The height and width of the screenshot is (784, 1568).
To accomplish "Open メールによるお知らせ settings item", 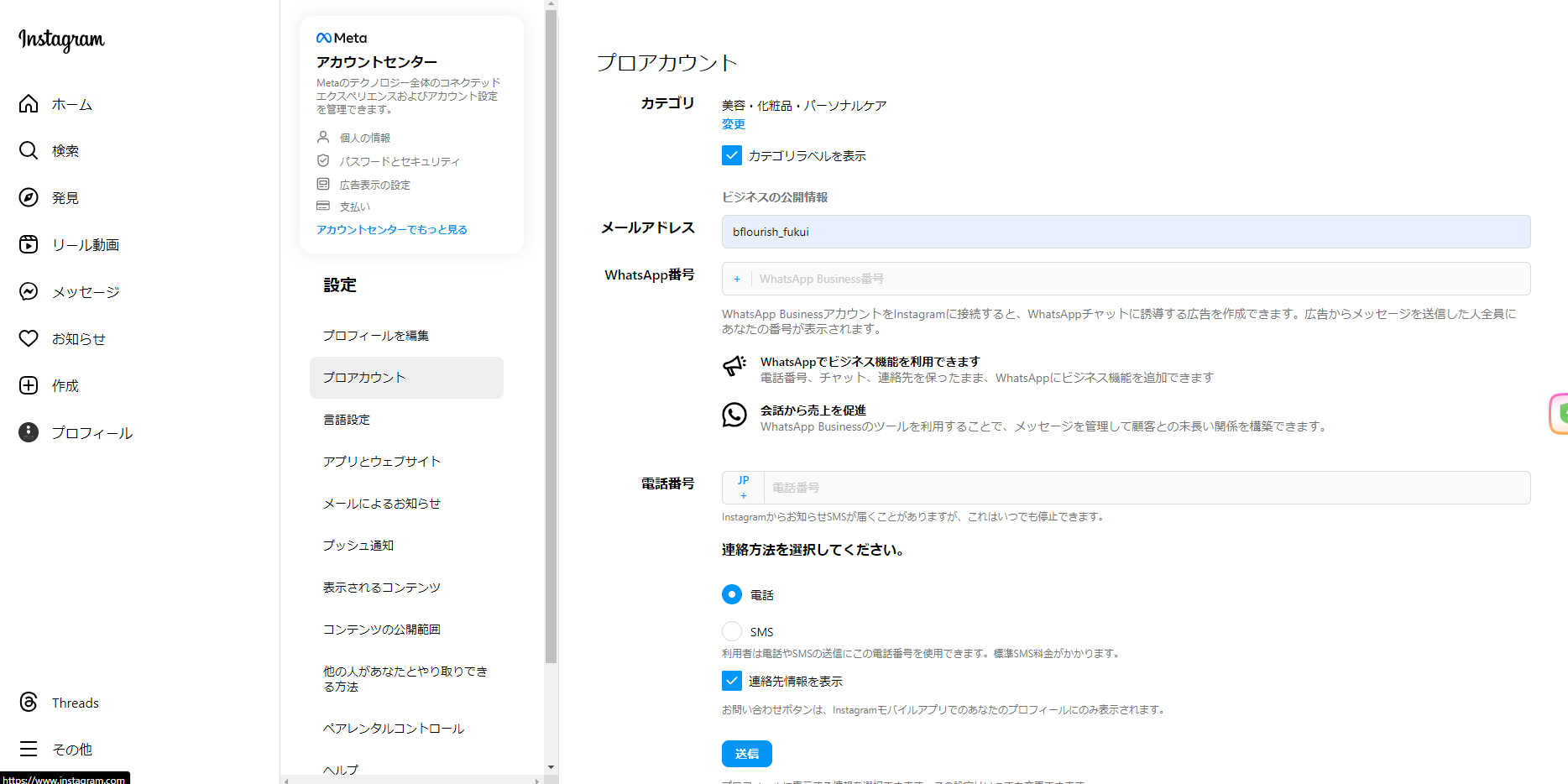I will 406,504.
